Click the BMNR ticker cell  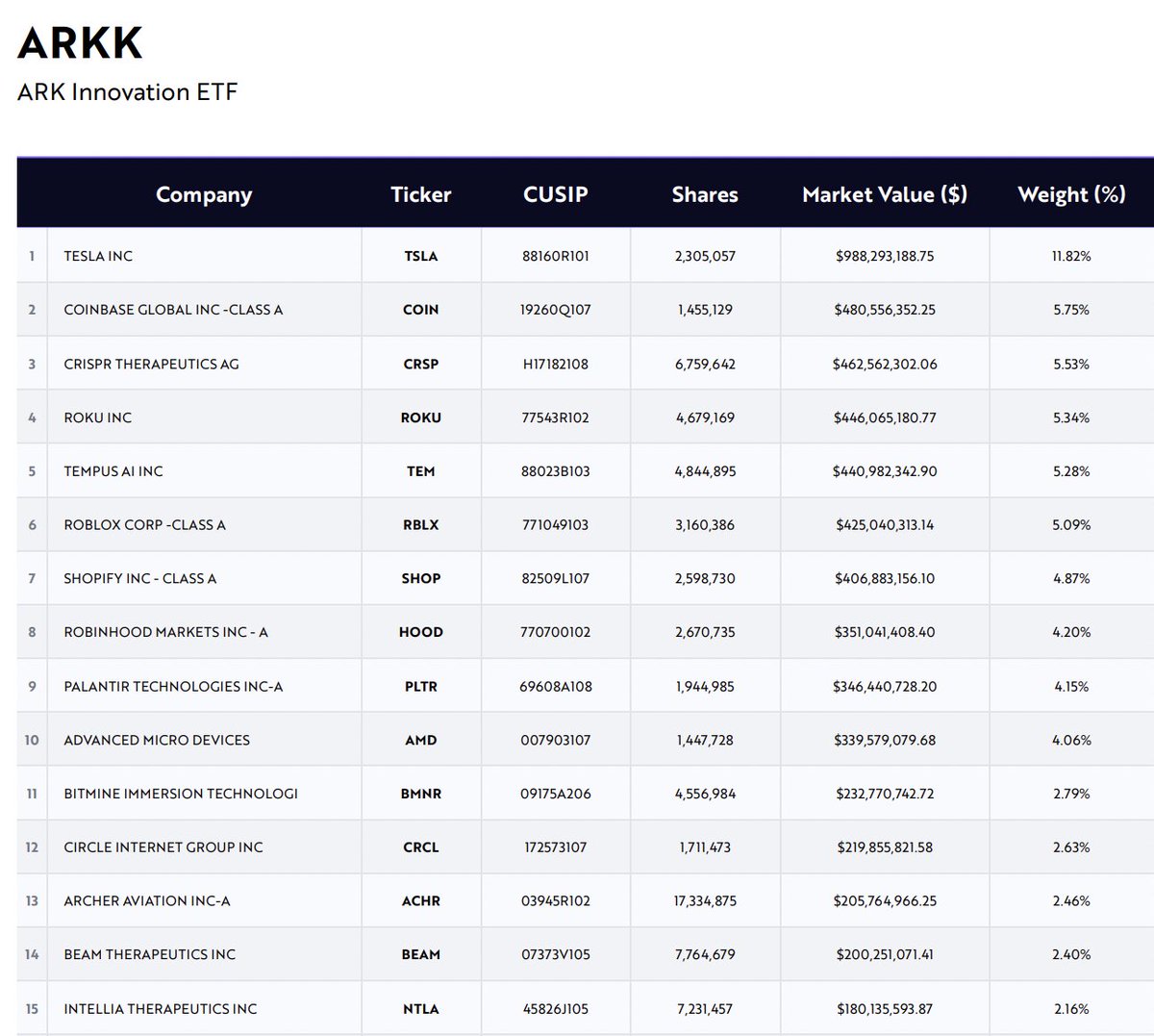tap(421, 794)
